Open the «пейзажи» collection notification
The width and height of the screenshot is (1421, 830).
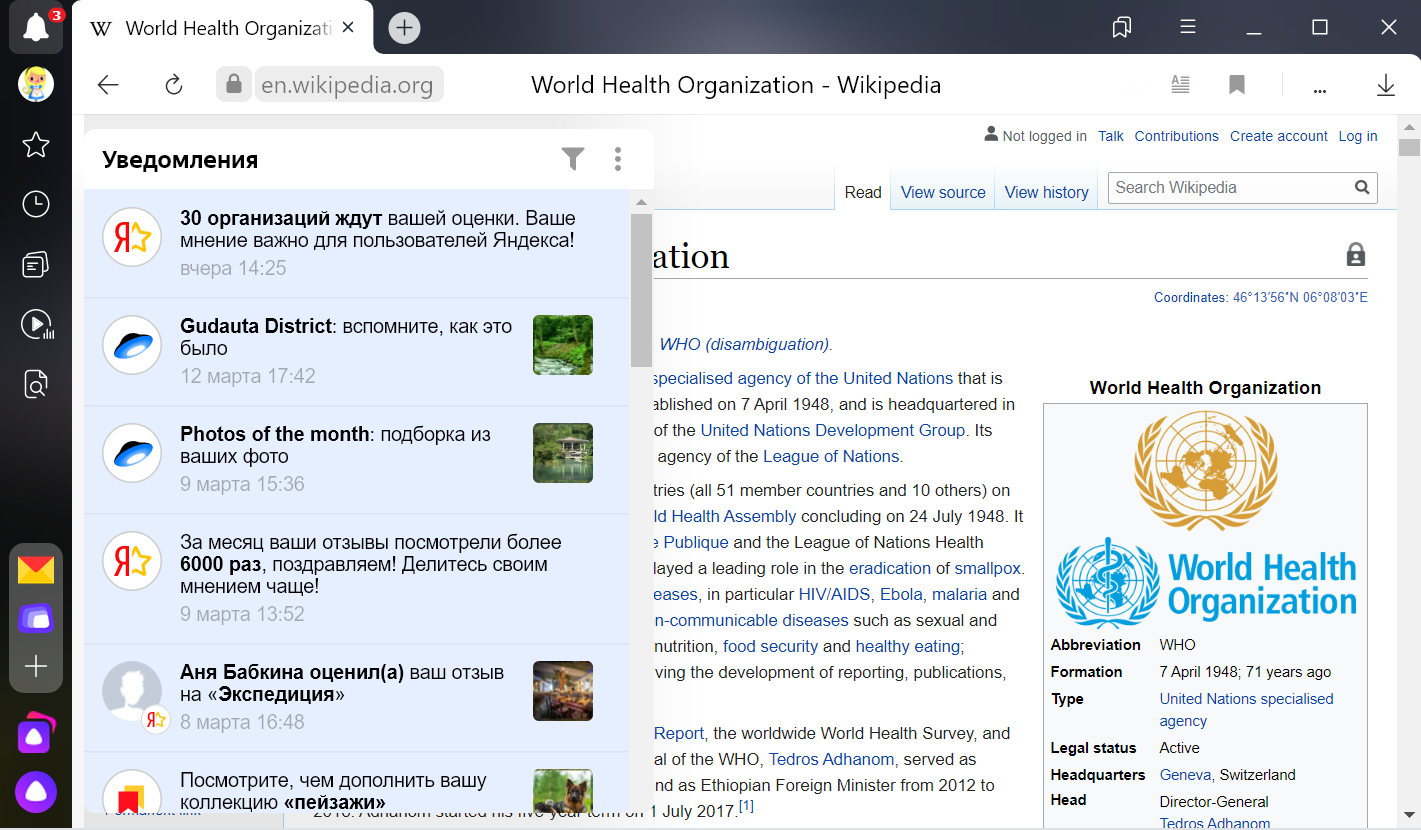click(357, 783)
